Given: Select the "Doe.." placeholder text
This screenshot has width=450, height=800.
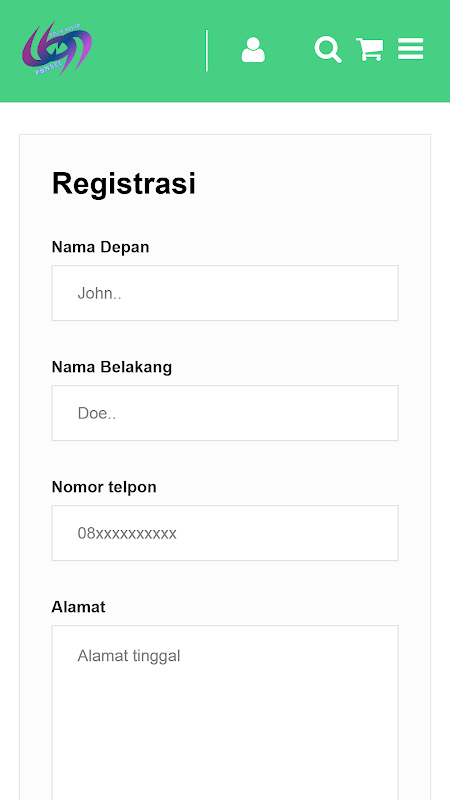Looking at the screenshot, I should 97,413.
